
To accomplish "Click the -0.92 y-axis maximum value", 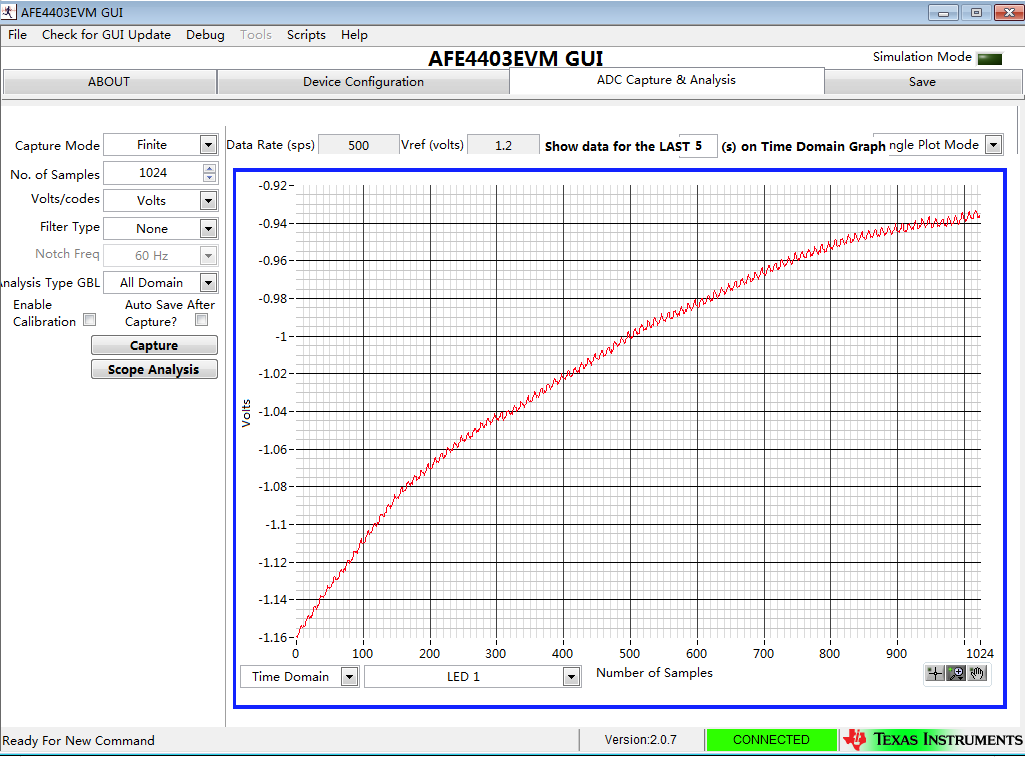I will [273, 186].
